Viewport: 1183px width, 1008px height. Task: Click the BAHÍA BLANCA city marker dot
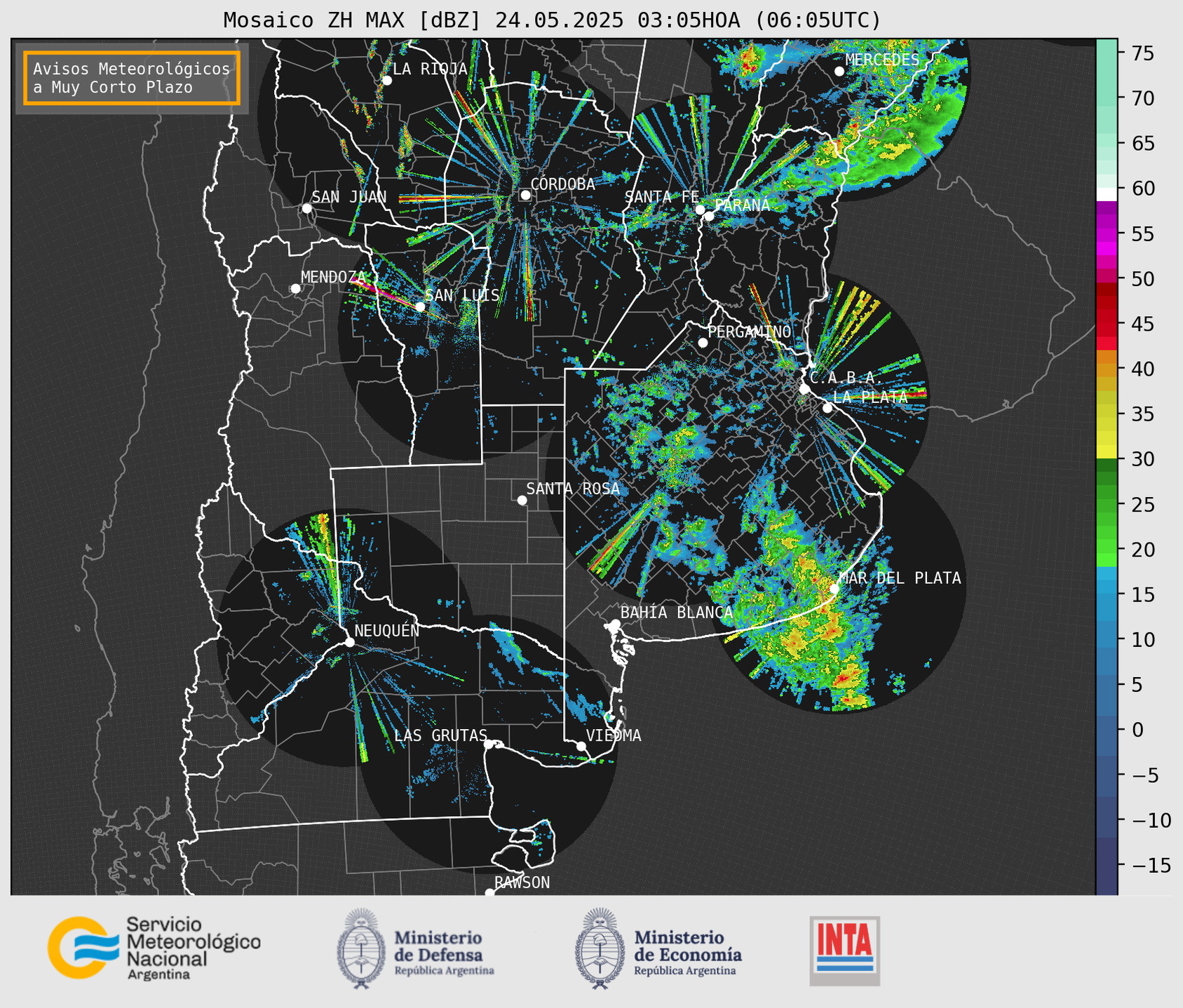(x=615, y=624)
